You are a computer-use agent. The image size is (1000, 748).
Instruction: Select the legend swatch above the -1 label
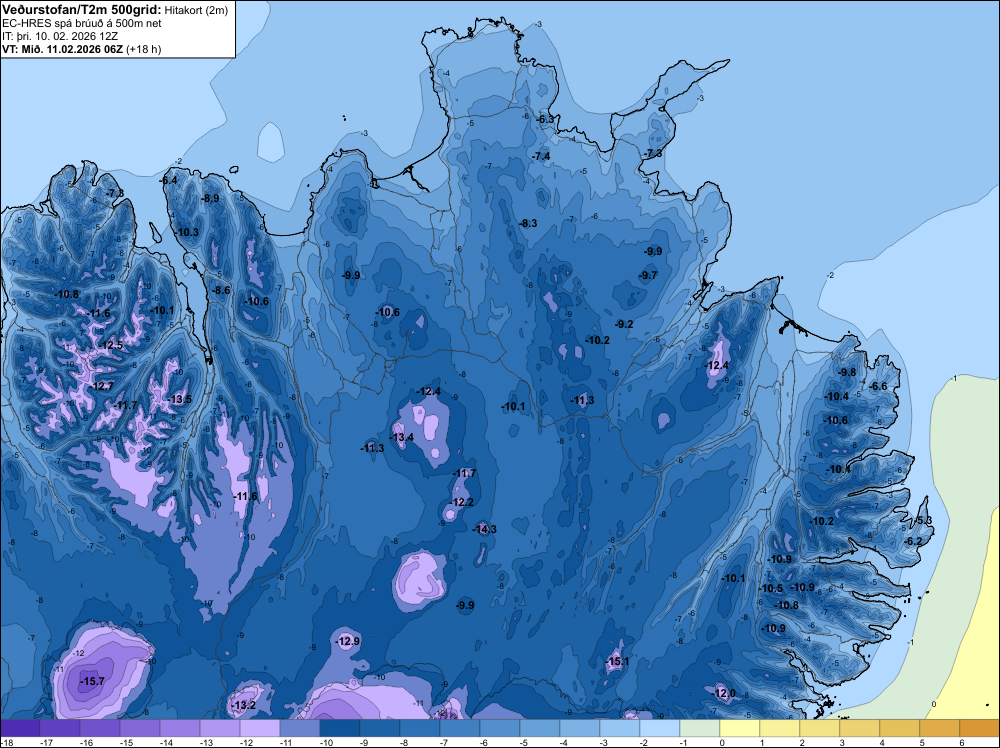click(700, 728)
